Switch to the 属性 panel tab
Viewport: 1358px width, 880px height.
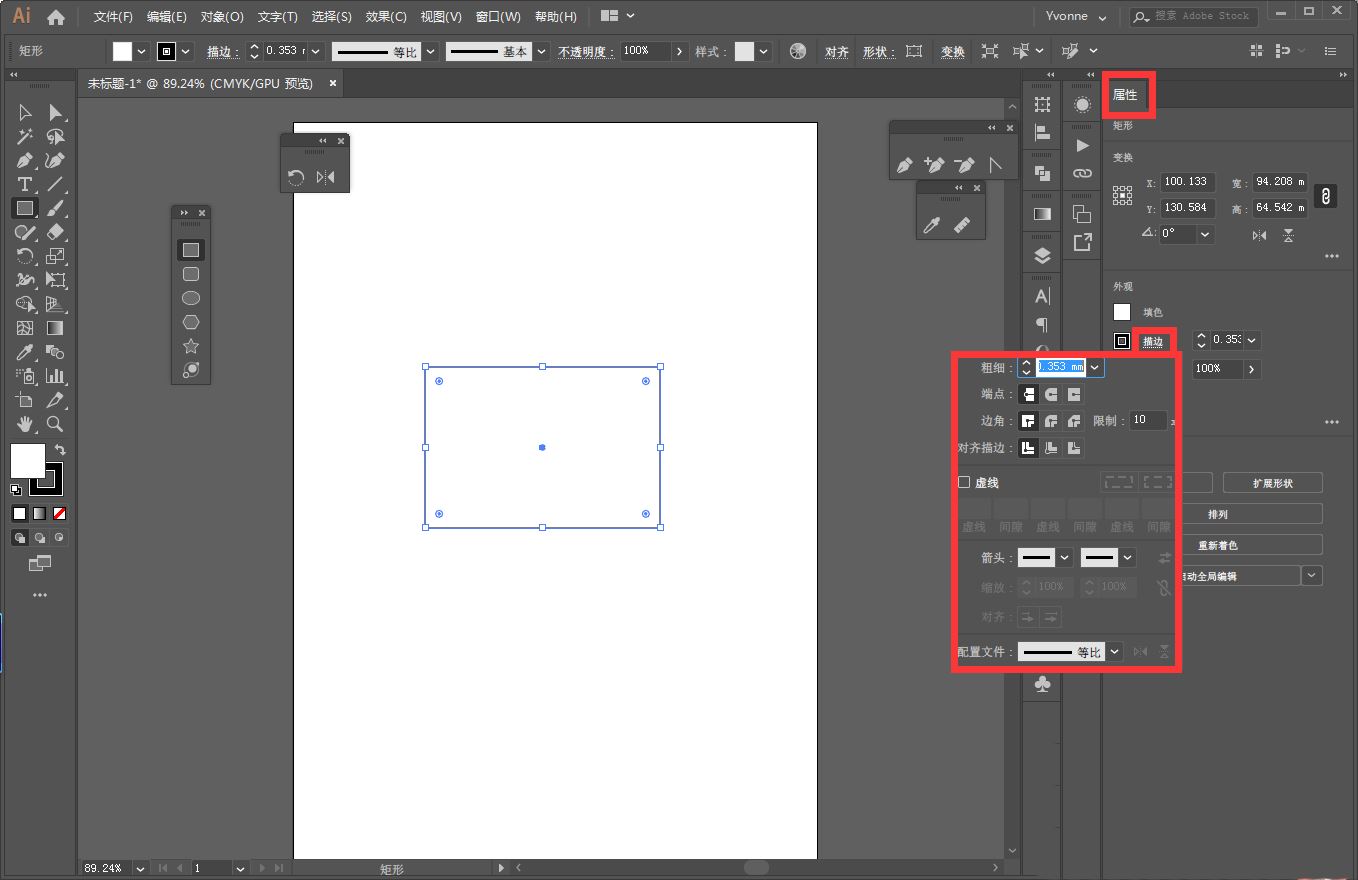point(1126,95)
